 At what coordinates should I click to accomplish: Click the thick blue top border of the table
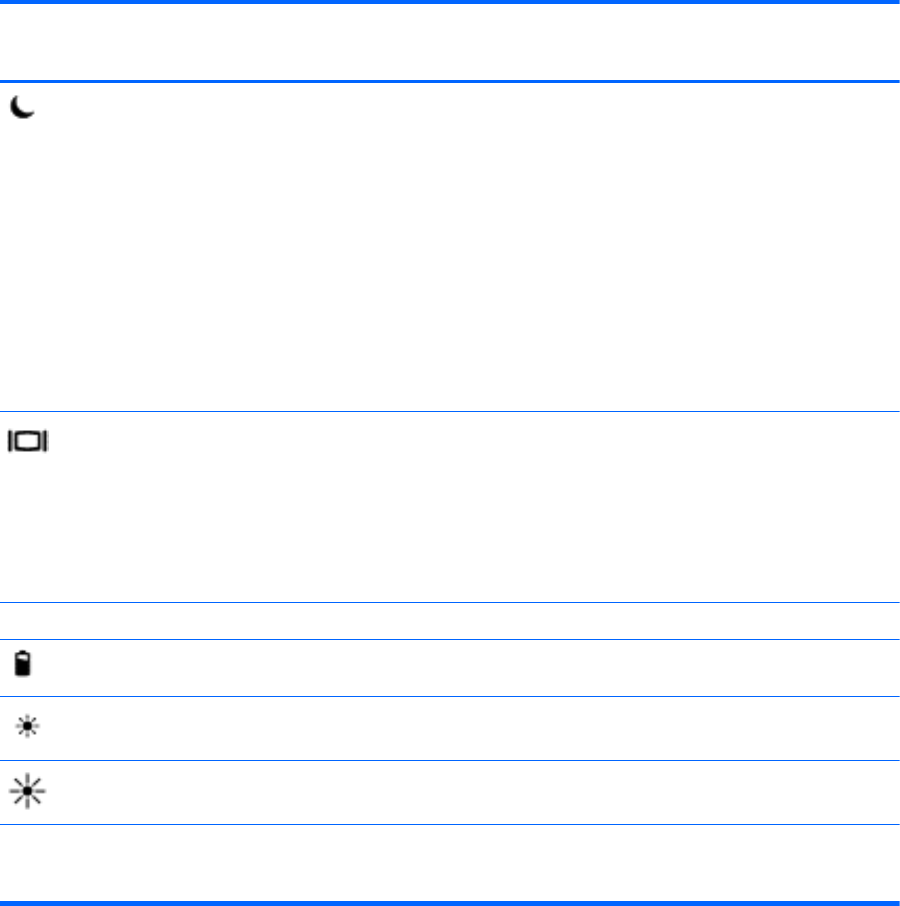pyautogui.click(x=450, y=3)
